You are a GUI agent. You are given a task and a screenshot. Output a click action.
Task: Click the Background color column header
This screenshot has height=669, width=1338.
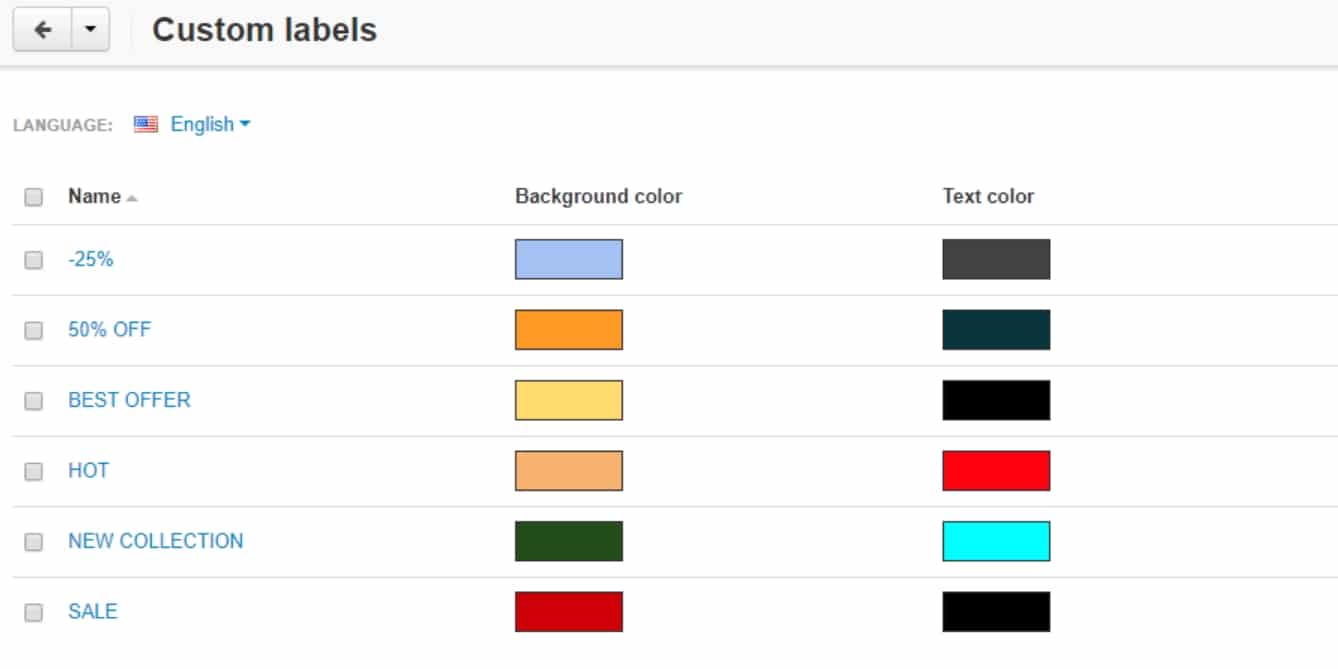pyautogui.click(x=598, y=196)
